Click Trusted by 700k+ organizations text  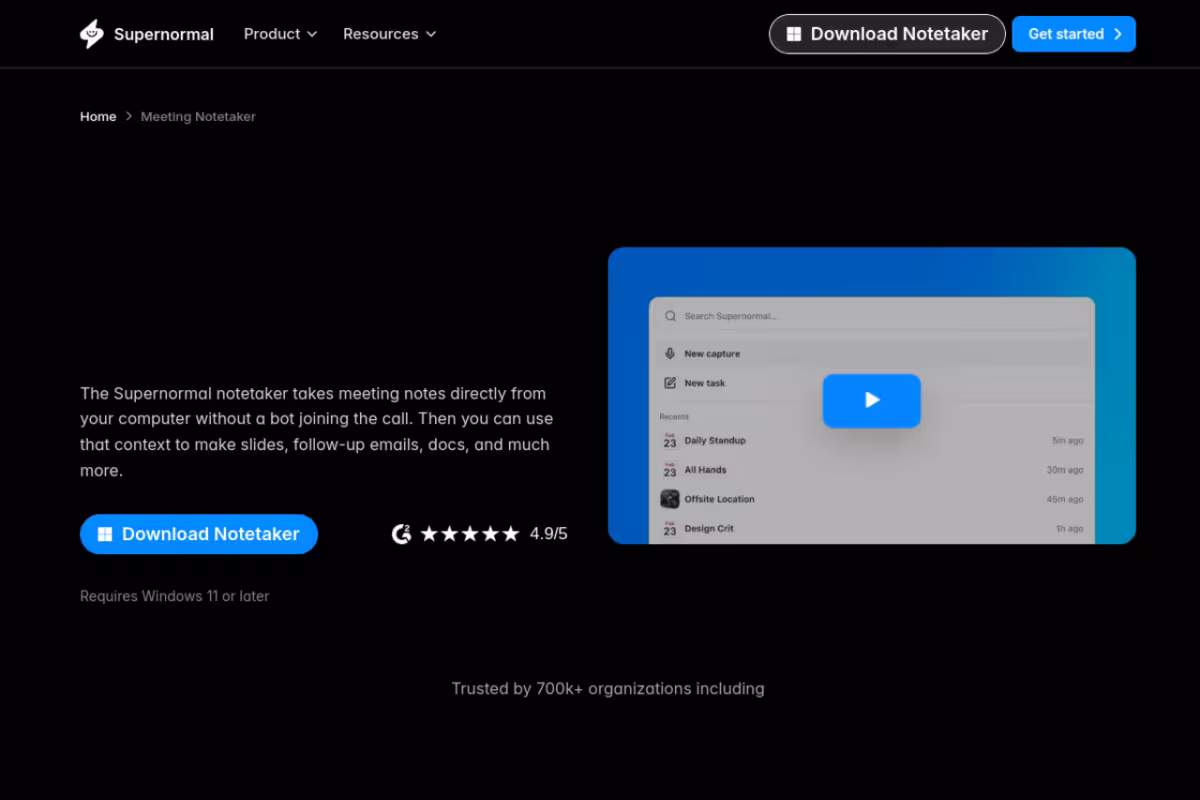click(608, 688)
